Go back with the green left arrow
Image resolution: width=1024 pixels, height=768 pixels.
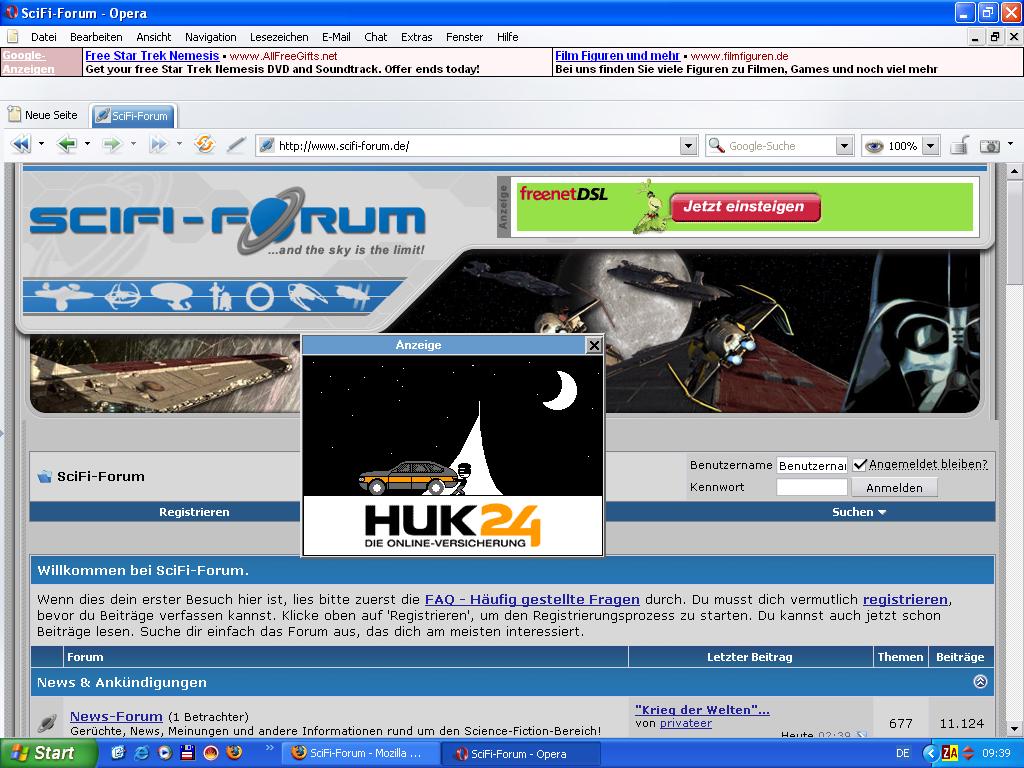point(67,144)
